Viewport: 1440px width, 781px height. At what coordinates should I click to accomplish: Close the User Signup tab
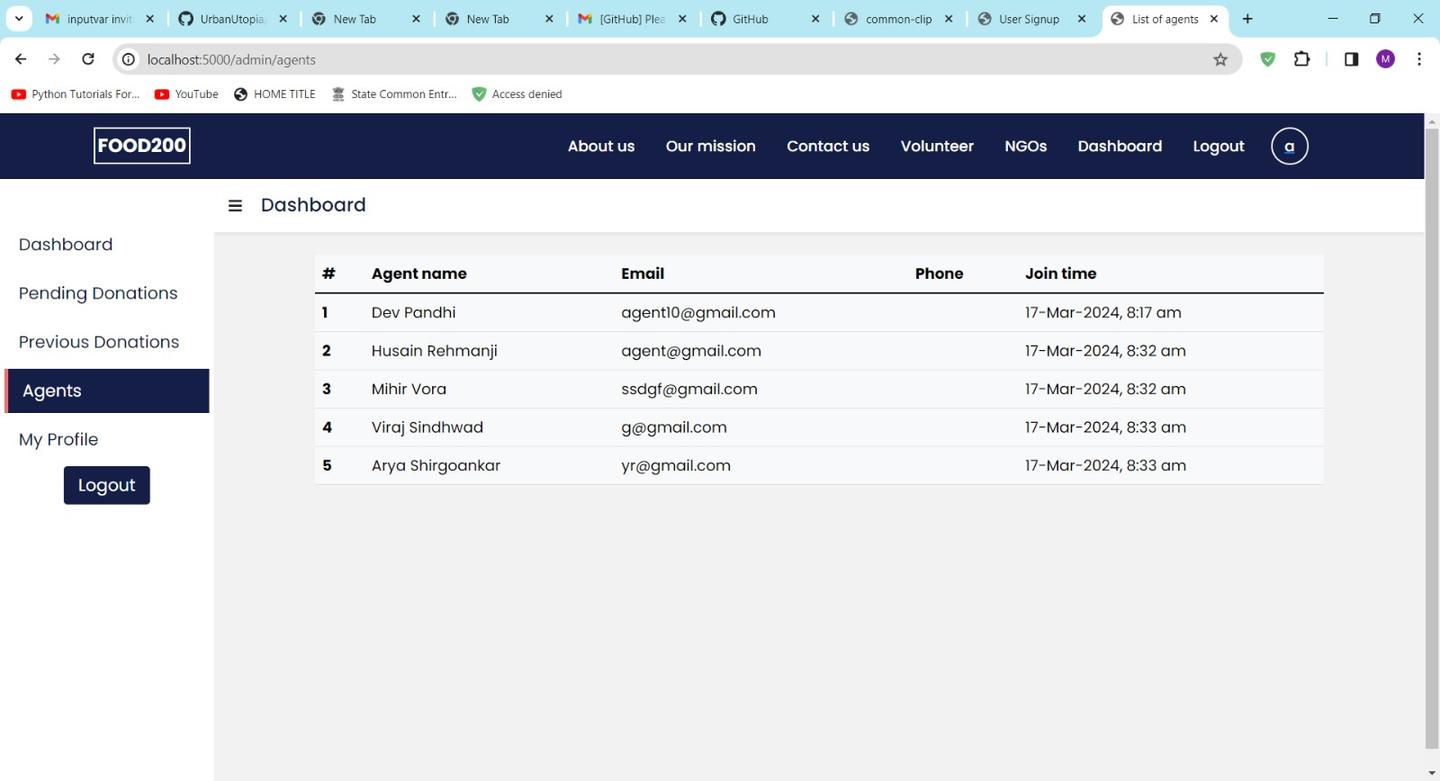click(1081, 19)
